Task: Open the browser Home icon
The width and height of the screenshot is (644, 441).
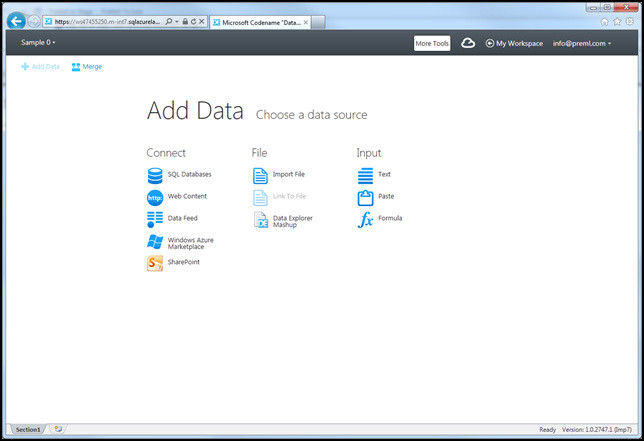Action: (x=604, y=22)
